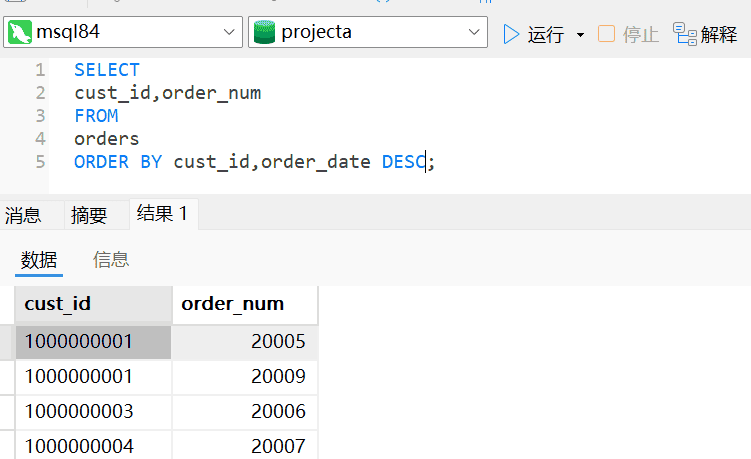
Task: Select the cell 1000000004
Action: (x=93, y=446)
